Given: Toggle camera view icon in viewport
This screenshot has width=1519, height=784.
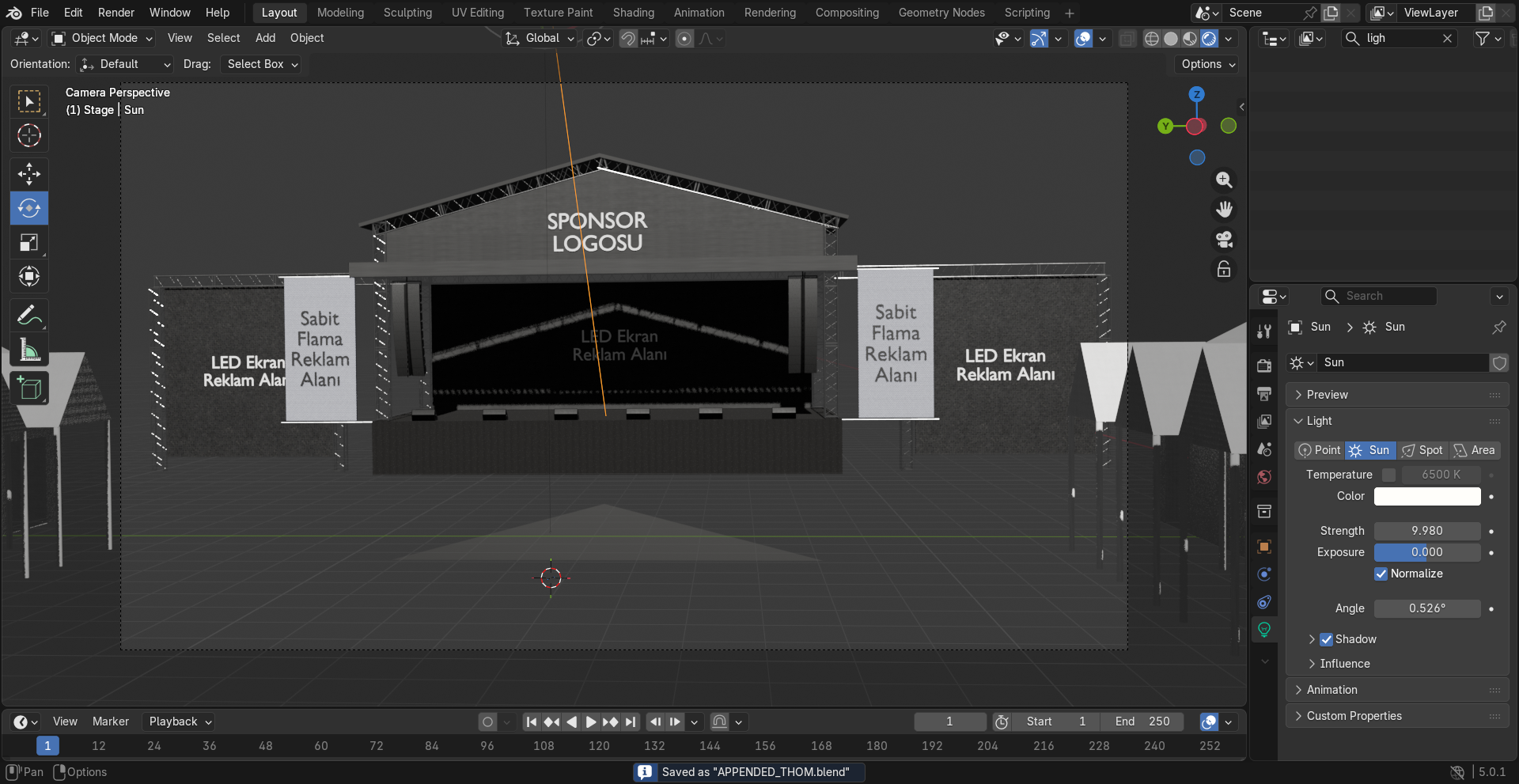Looking at the screenshot, I should 1224,240.
